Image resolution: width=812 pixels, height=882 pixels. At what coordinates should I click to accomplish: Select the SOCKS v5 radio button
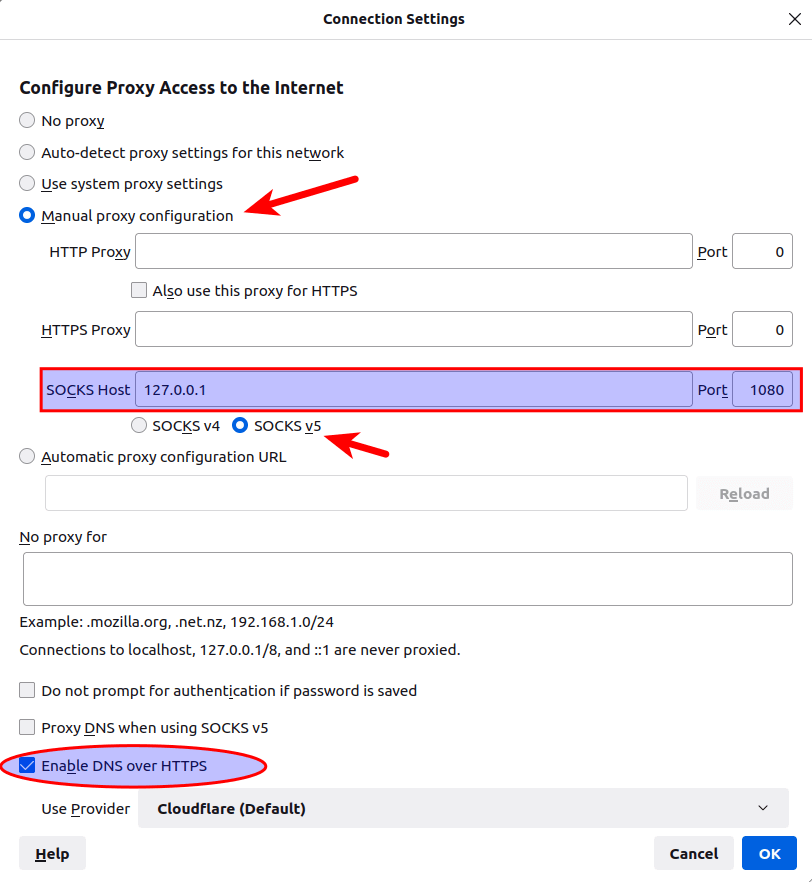240,426
